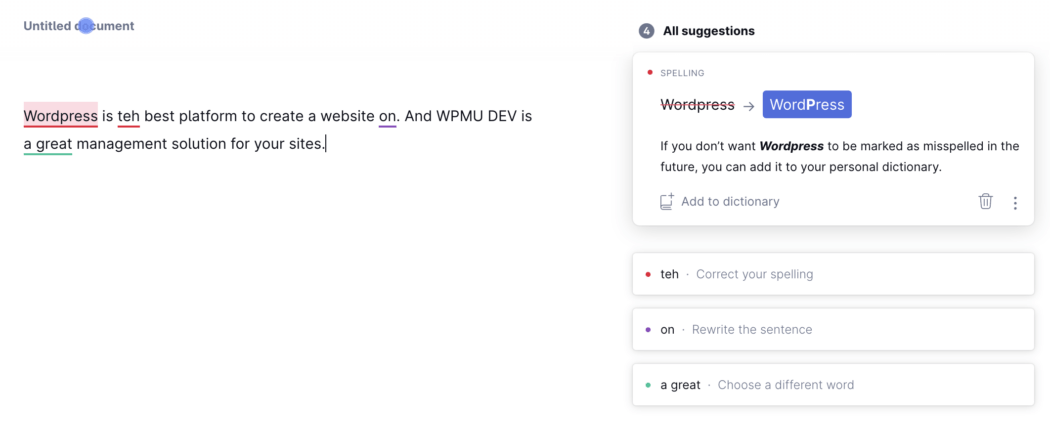Expand the teh Correct your spelling card
This screenshot has height=436, width=1050.
pyautogui.click(x=832, y=274)
